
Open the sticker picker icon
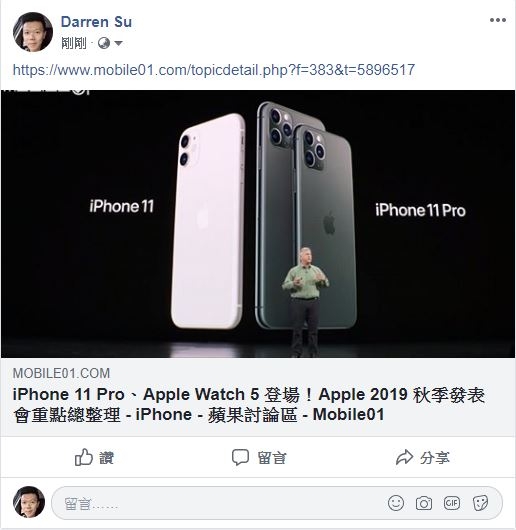[480, 503]
